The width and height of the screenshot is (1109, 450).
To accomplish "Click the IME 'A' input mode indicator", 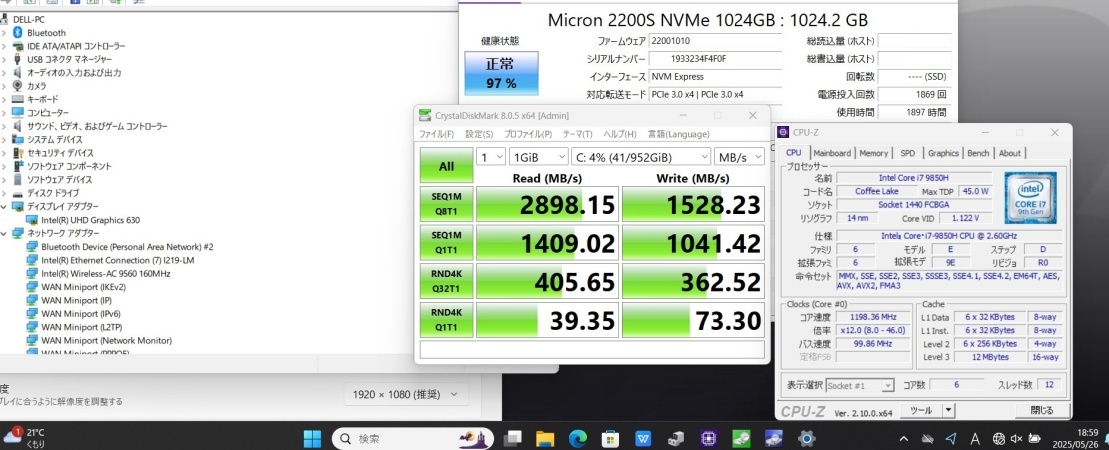I will pos(975,439).
